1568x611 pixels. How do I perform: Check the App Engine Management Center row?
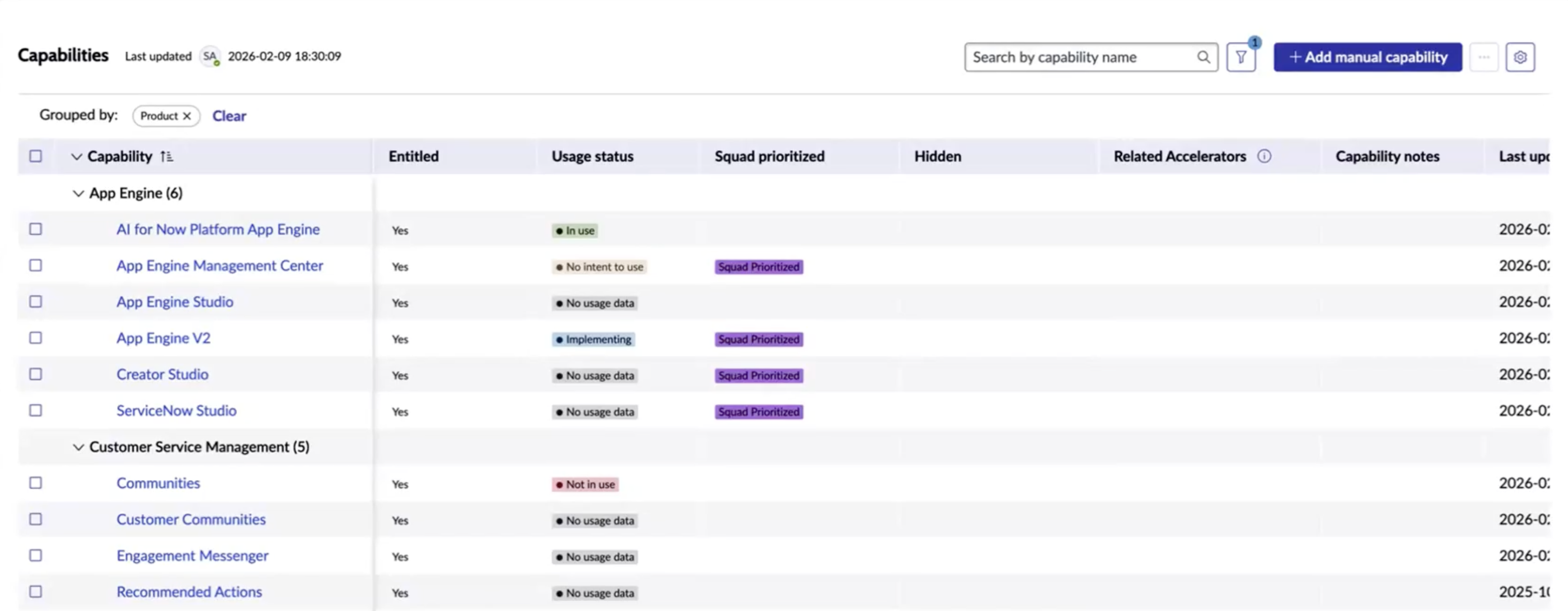coord(36,265)
